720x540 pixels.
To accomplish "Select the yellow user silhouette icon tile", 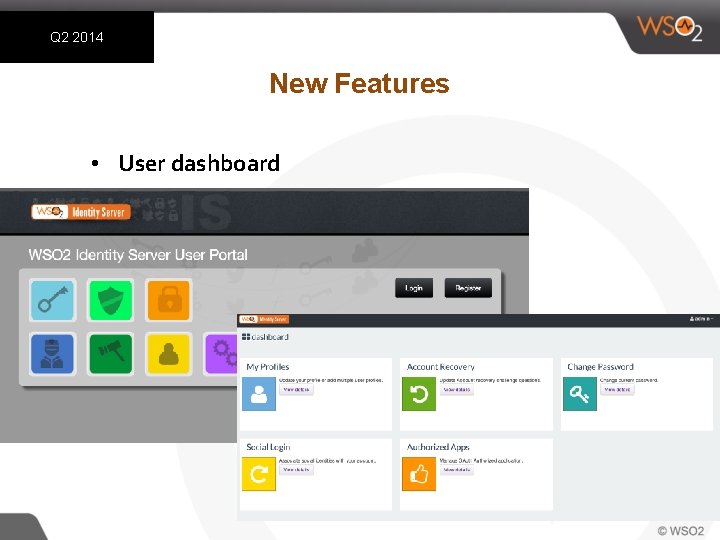I will 169,354.
